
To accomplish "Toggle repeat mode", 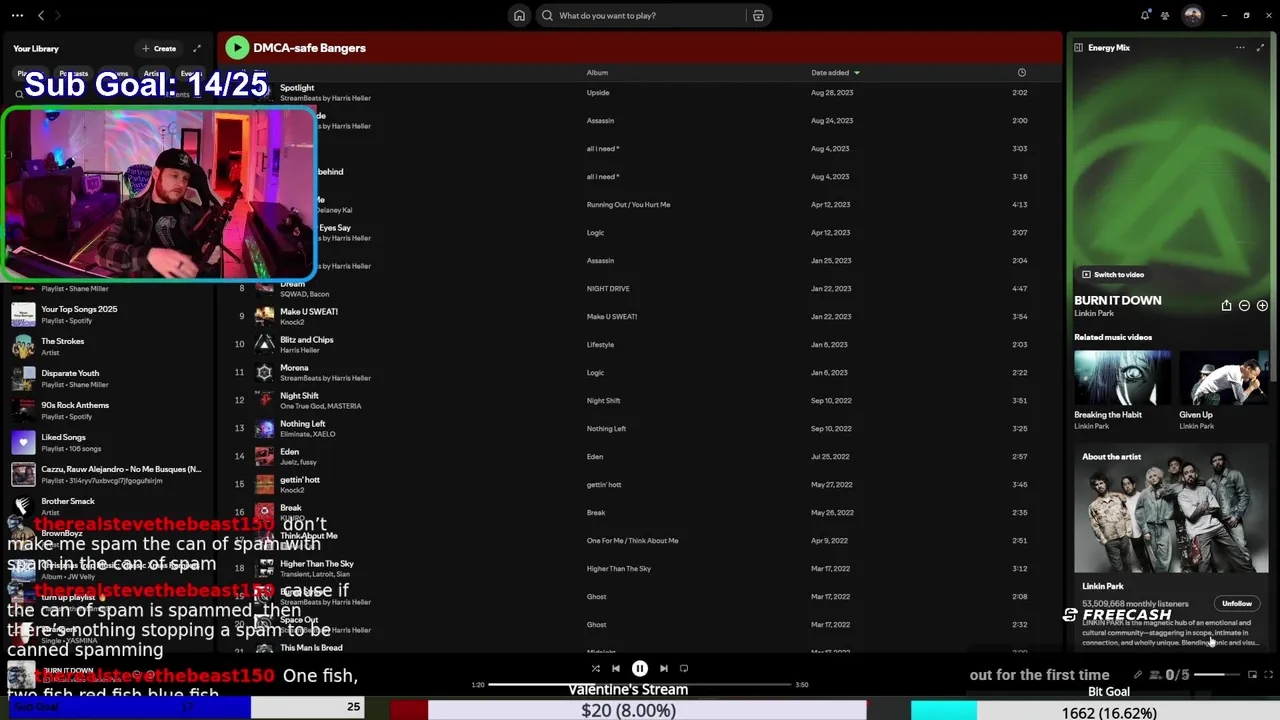I will pos(684,668).
